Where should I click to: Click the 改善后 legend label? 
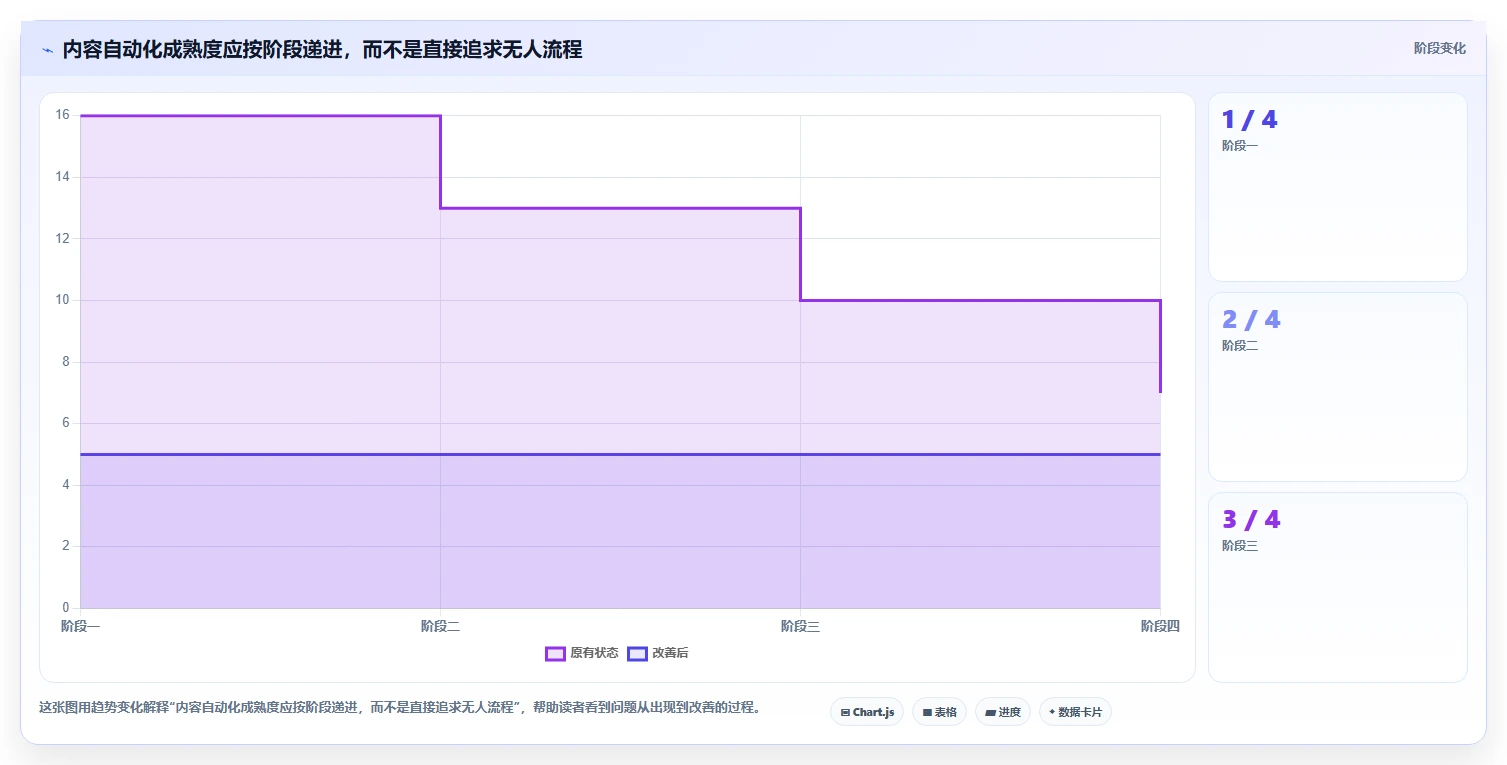click(x=670, y=653)
